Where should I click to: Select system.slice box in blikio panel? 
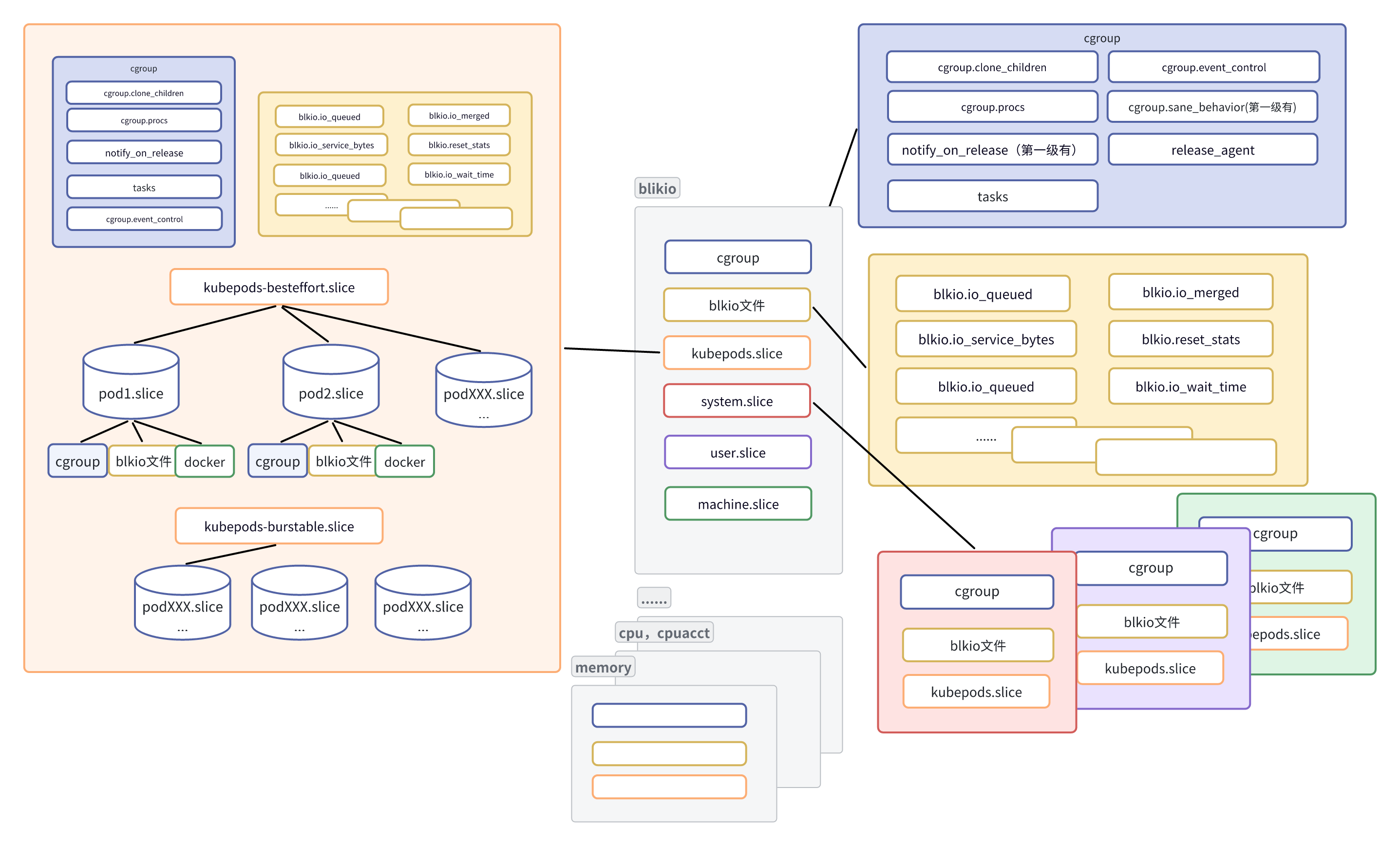[737, 401]
